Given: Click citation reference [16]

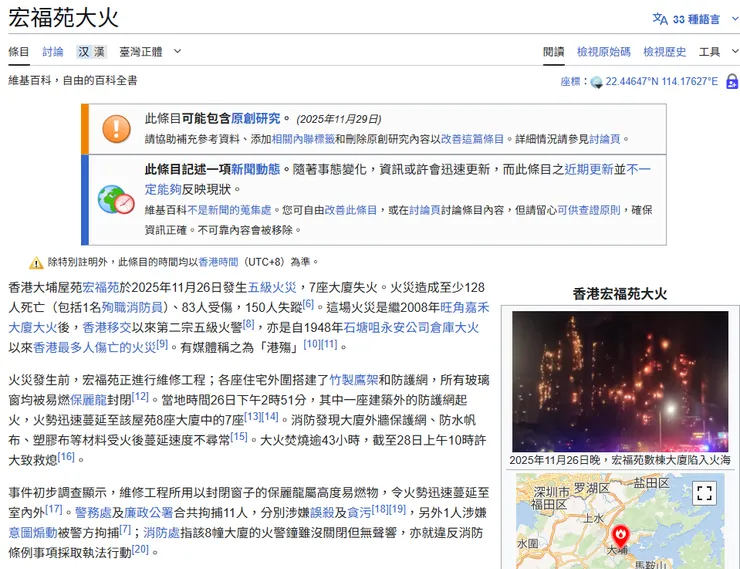Looking at the screenshot, I should pyautogui.click(x=66, y=457).
